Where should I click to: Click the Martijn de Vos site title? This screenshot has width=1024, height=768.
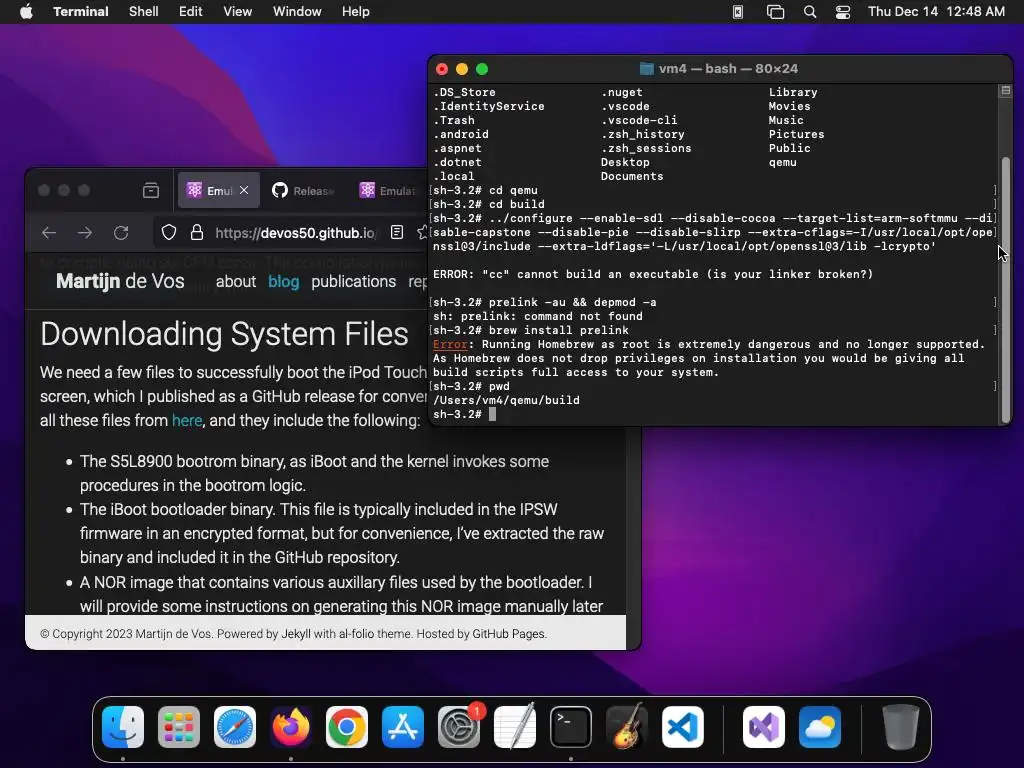[120, 281]
